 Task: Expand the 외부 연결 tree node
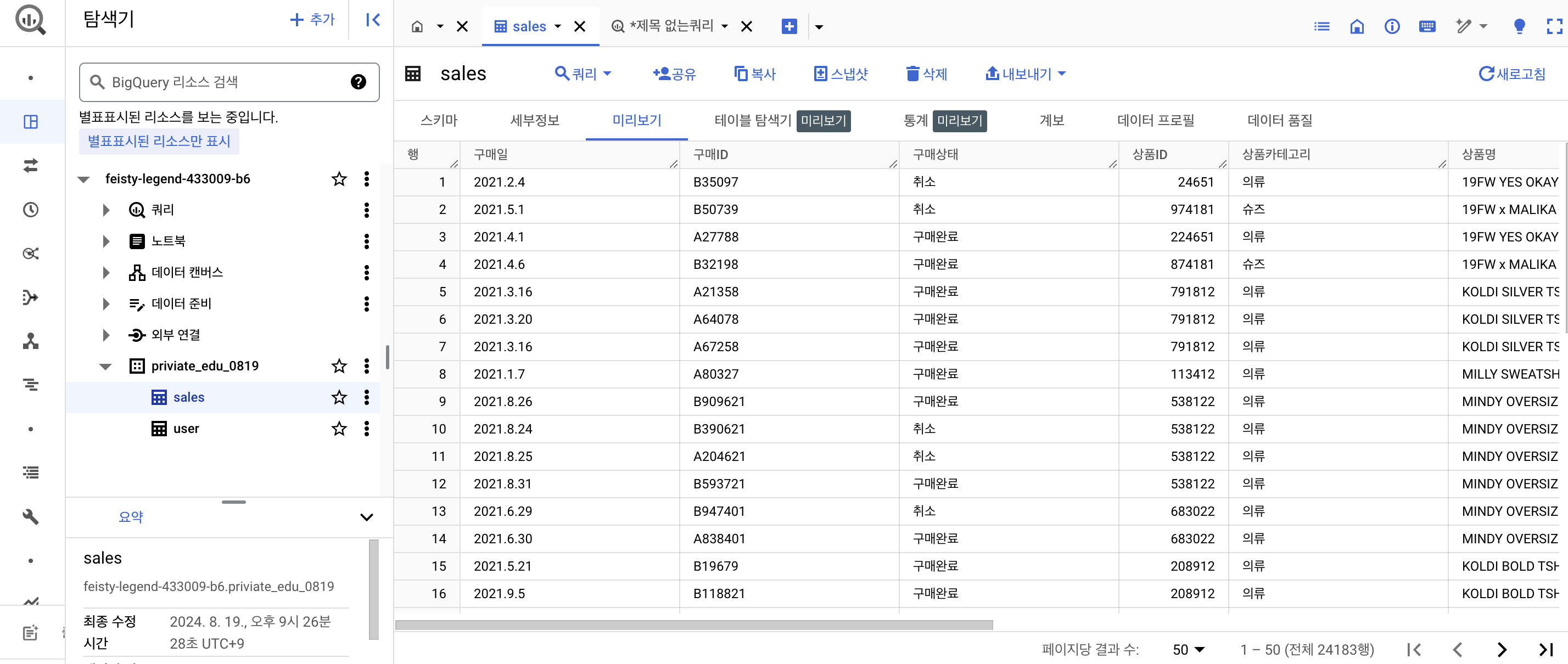[106, 335]
